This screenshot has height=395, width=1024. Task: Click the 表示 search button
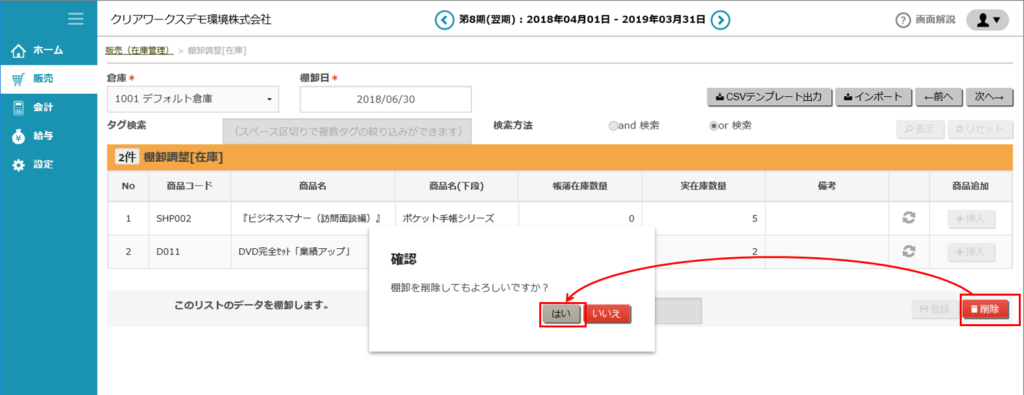pyautogui.click(x=921, y=129)
